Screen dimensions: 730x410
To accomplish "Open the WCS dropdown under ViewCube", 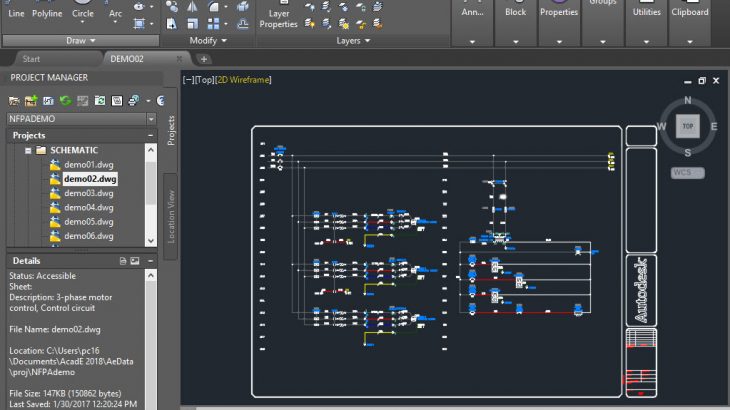I will [x=688, y=173].
